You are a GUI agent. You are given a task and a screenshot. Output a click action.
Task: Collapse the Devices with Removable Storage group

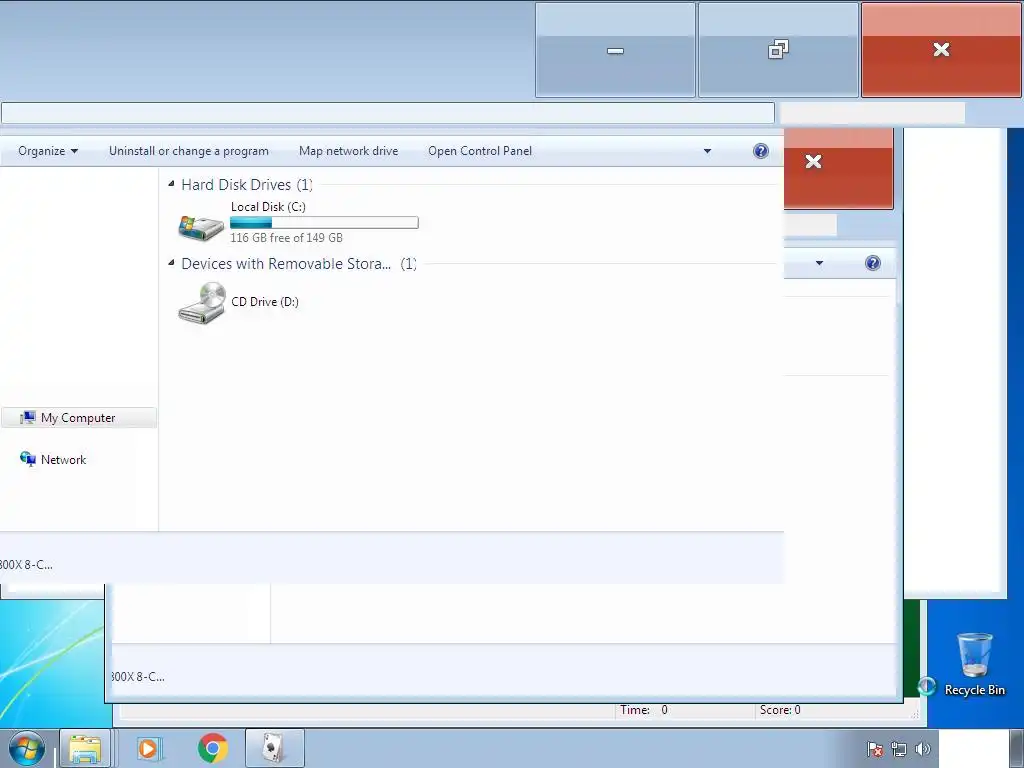[x=171, y=263]
